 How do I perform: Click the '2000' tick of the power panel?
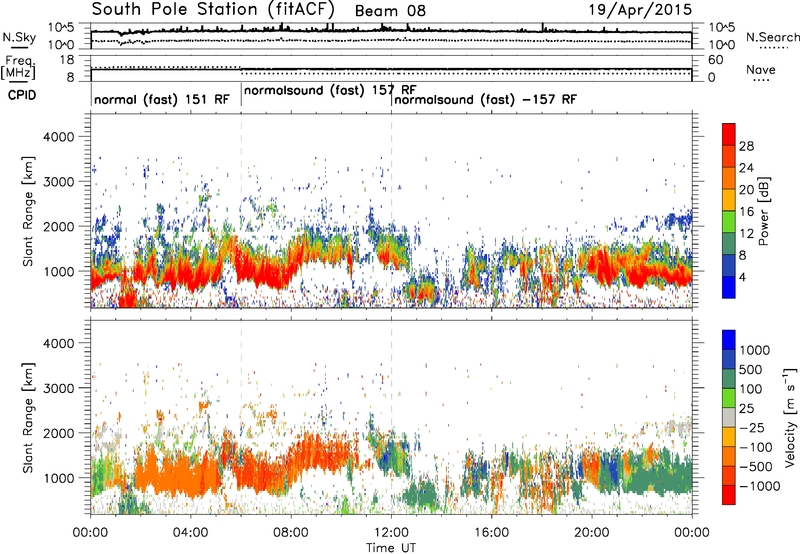point(59,226)
